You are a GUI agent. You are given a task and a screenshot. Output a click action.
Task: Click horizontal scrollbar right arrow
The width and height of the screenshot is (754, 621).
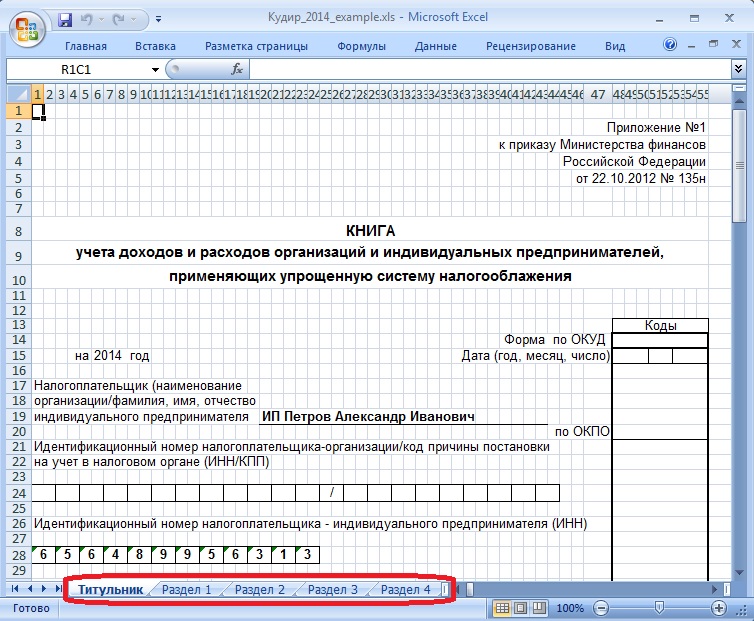(715, 589)
